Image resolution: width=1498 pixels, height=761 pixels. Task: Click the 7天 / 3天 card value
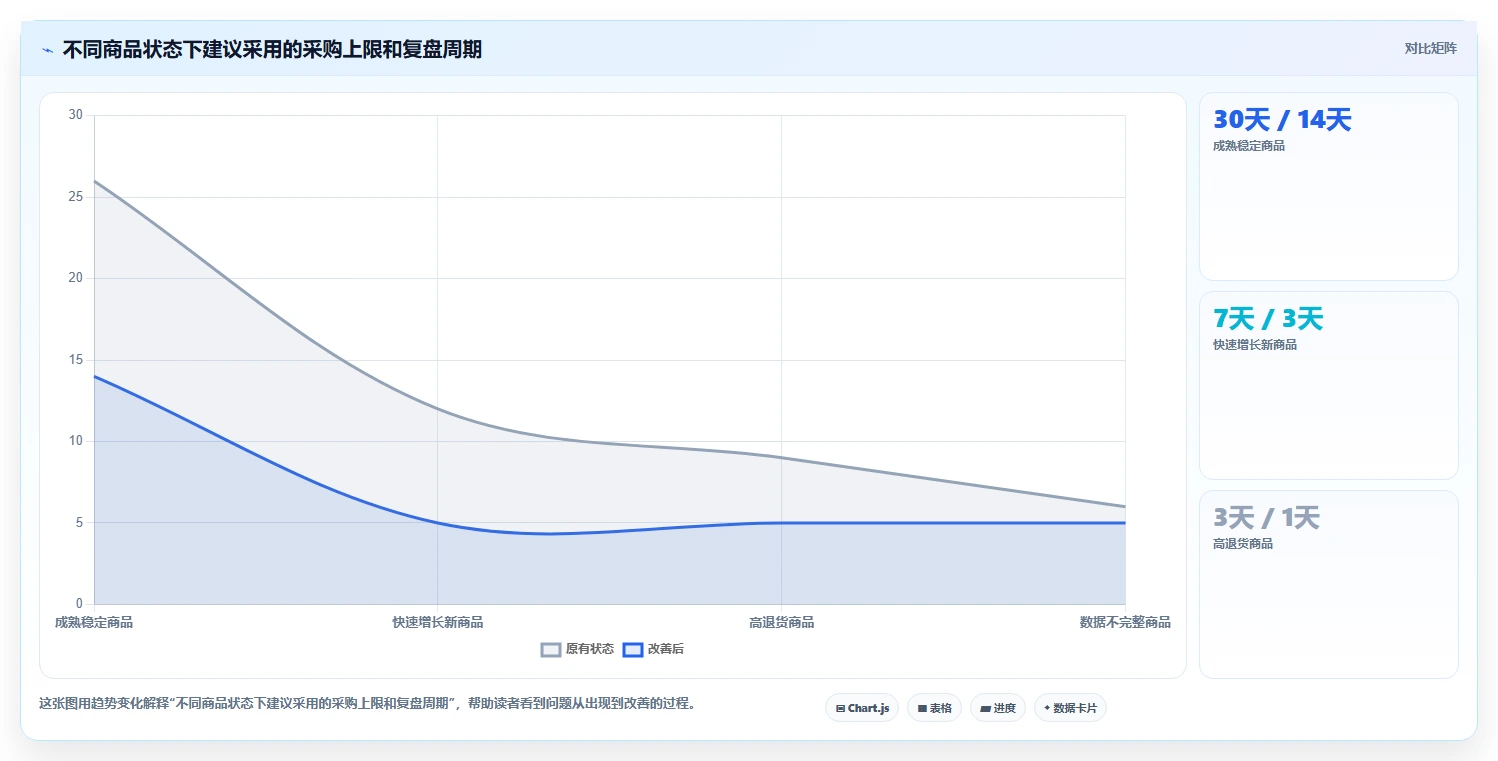click(x=1268, y=319)
